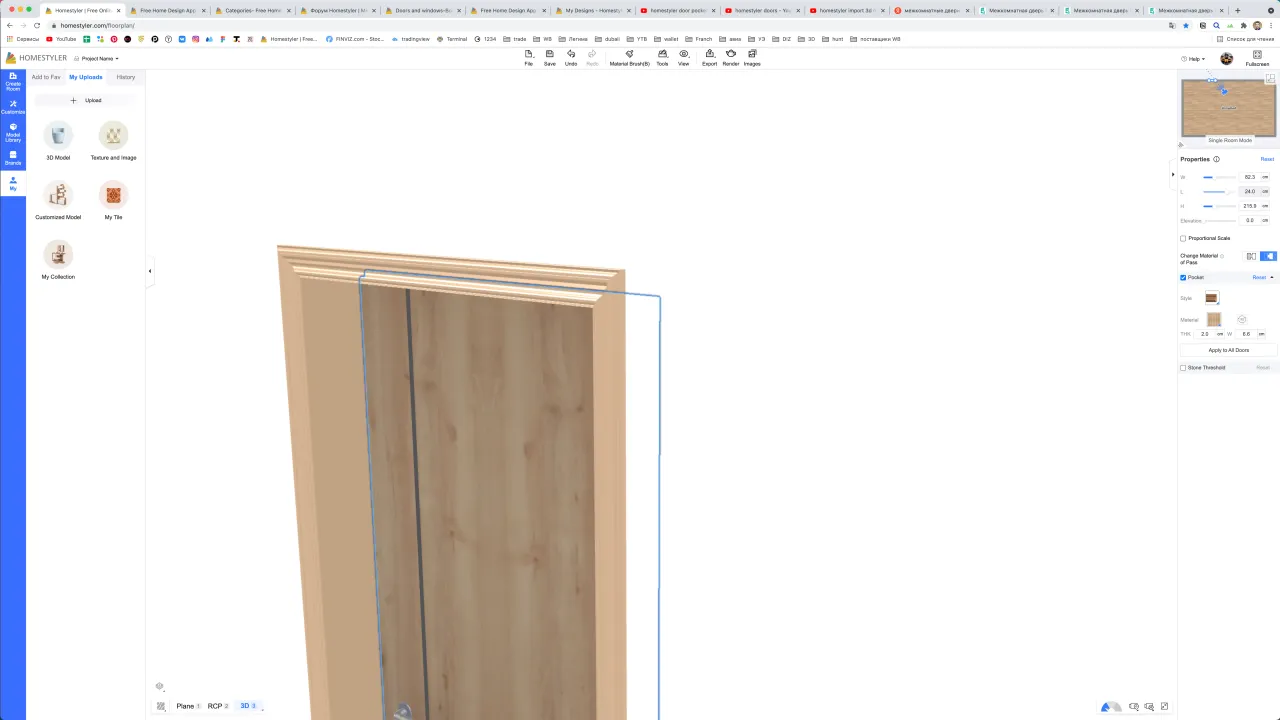Open the Project Name dropdown
This screenshot has height=720, width=1280.
tap(99, 59)
